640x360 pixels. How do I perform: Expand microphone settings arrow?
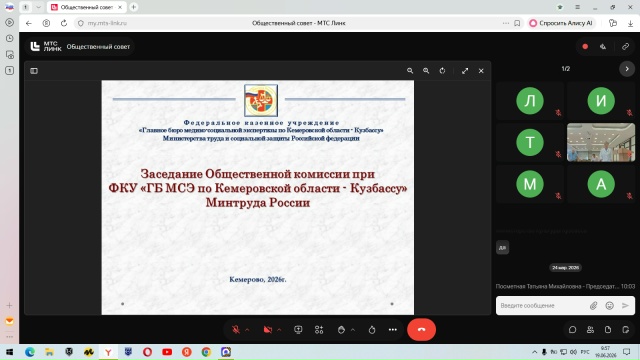coord(247,329)
